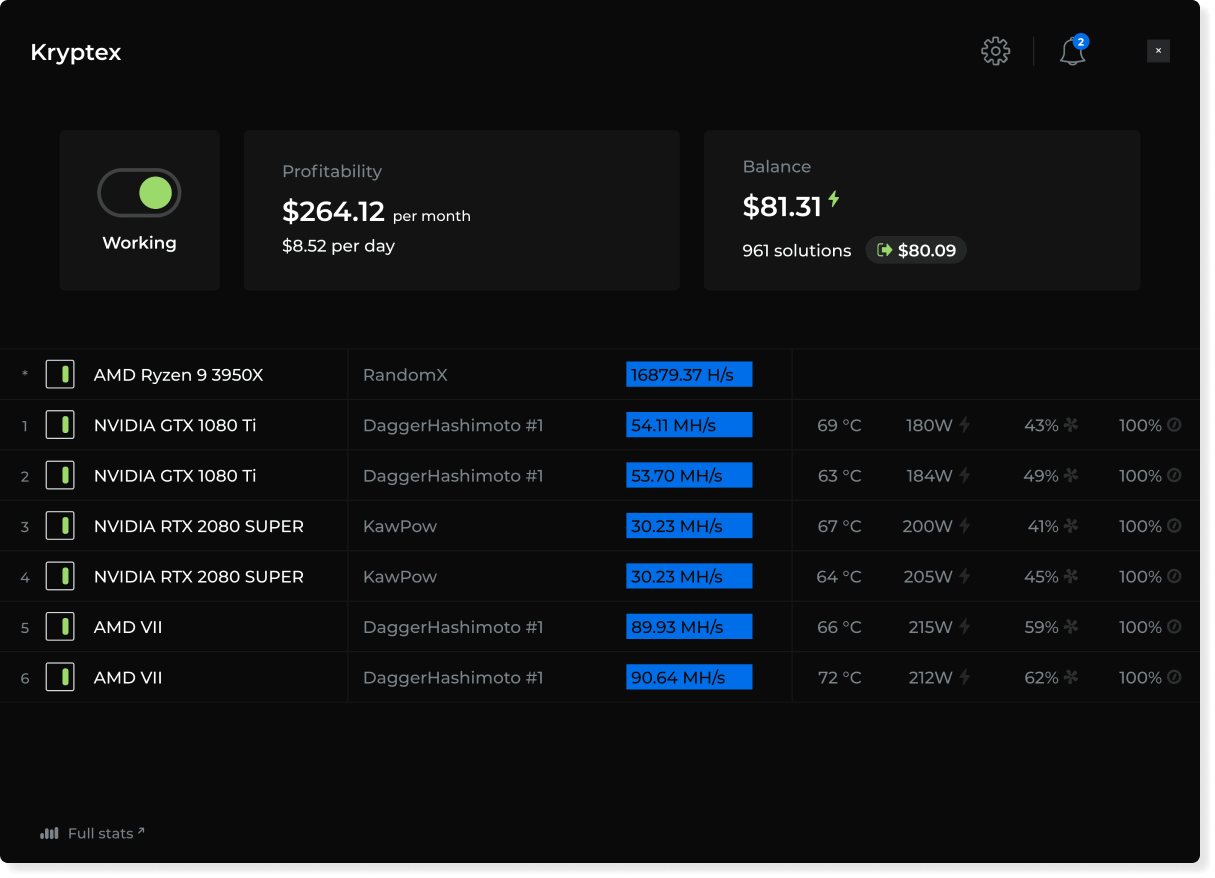
Task: Click the load gauge icon on GPU 6 row
Action: click(x=1174, y=677)
